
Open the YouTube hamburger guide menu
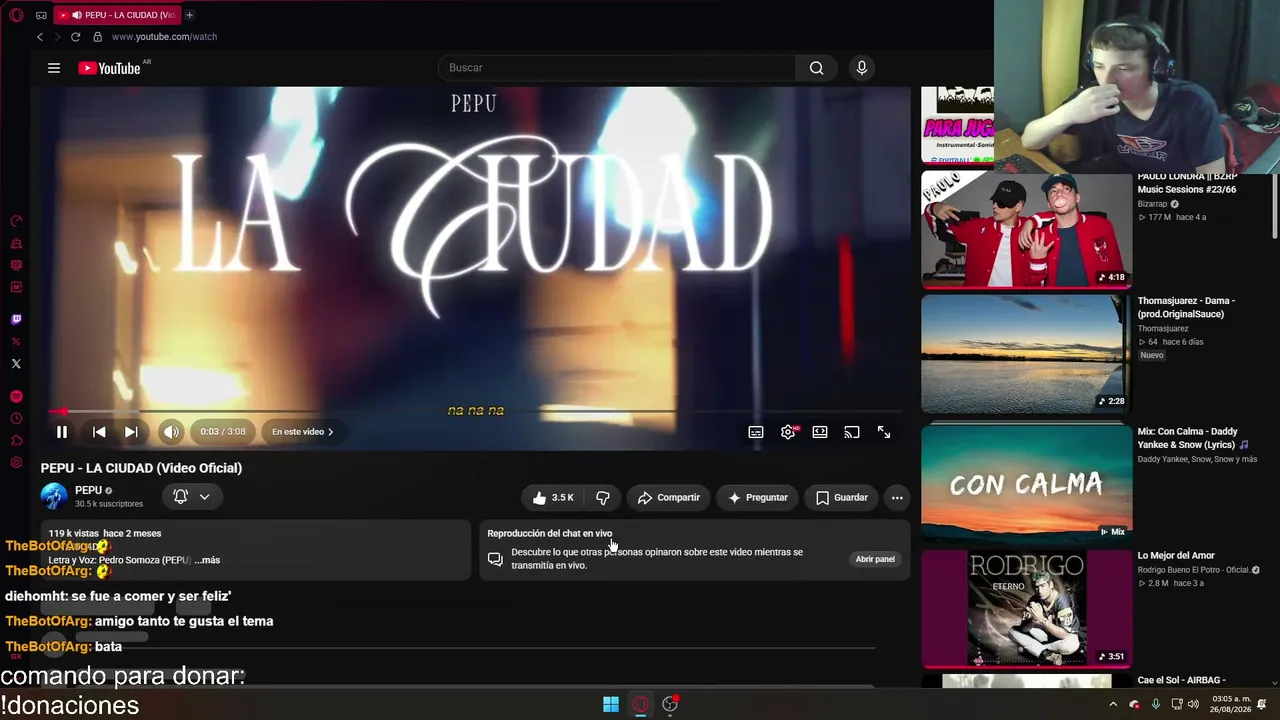(x=54, y=68)
